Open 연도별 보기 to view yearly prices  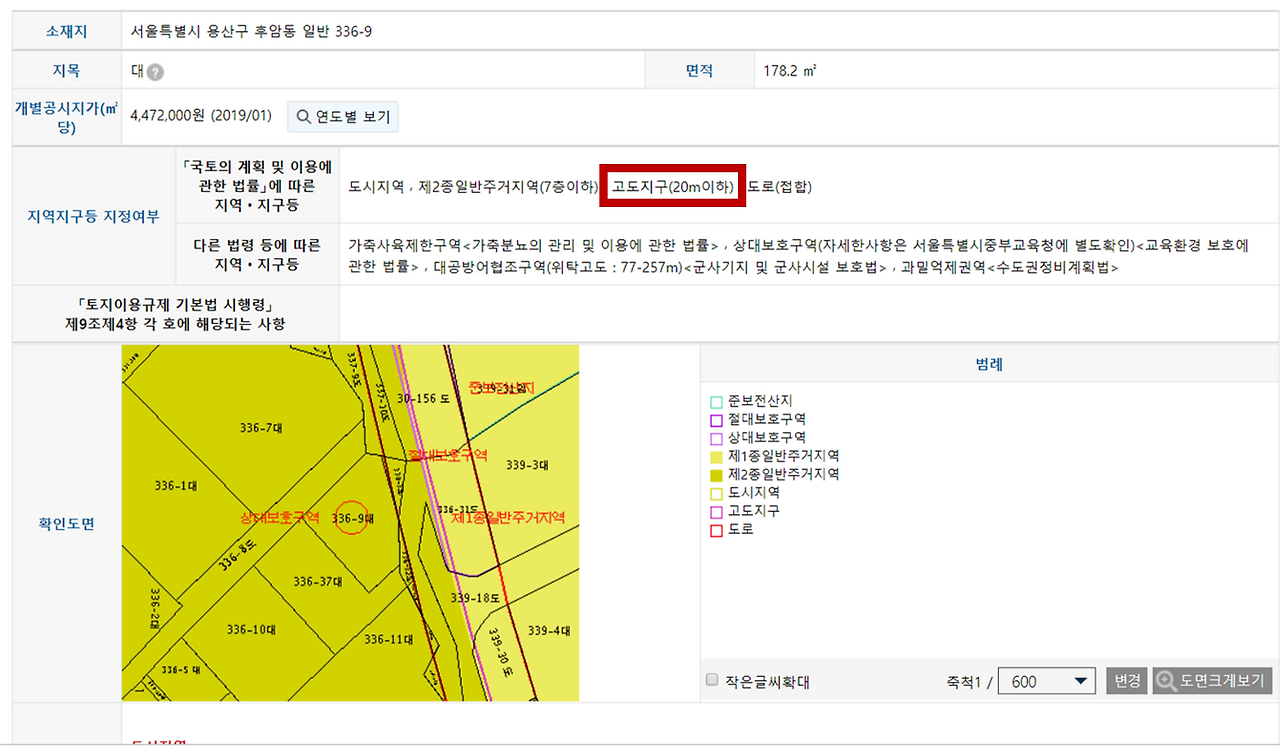coord(342,117)
